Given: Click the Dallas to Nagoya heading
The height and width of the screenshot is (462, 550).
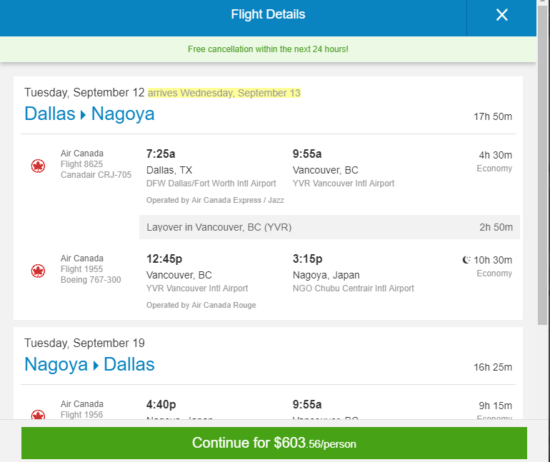Looking at the screenshot, I should coord(89,114).
